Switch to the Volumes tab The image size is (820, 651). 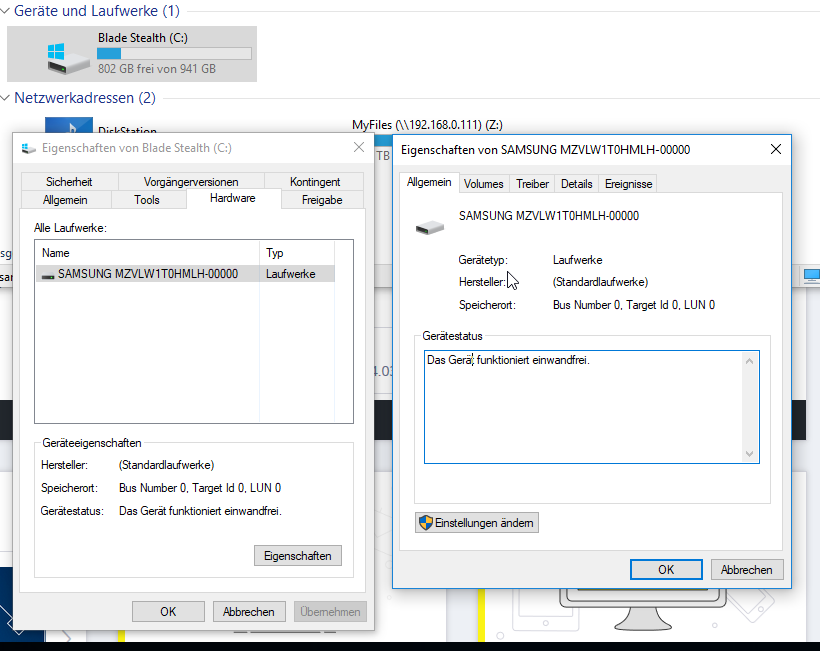pos(484,184)
